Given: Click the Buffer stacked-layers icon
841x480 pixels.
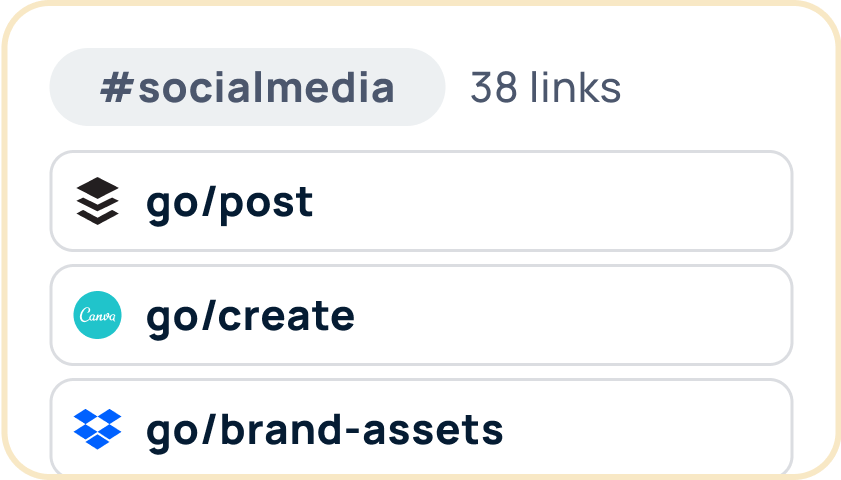Looking at the screenshot, I should (97, 202).
